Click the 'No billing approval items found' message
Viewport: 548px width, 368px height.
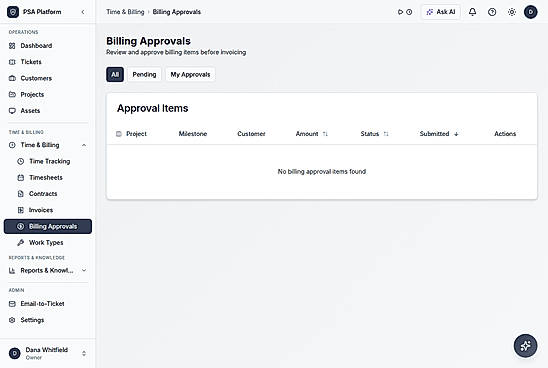322,172
